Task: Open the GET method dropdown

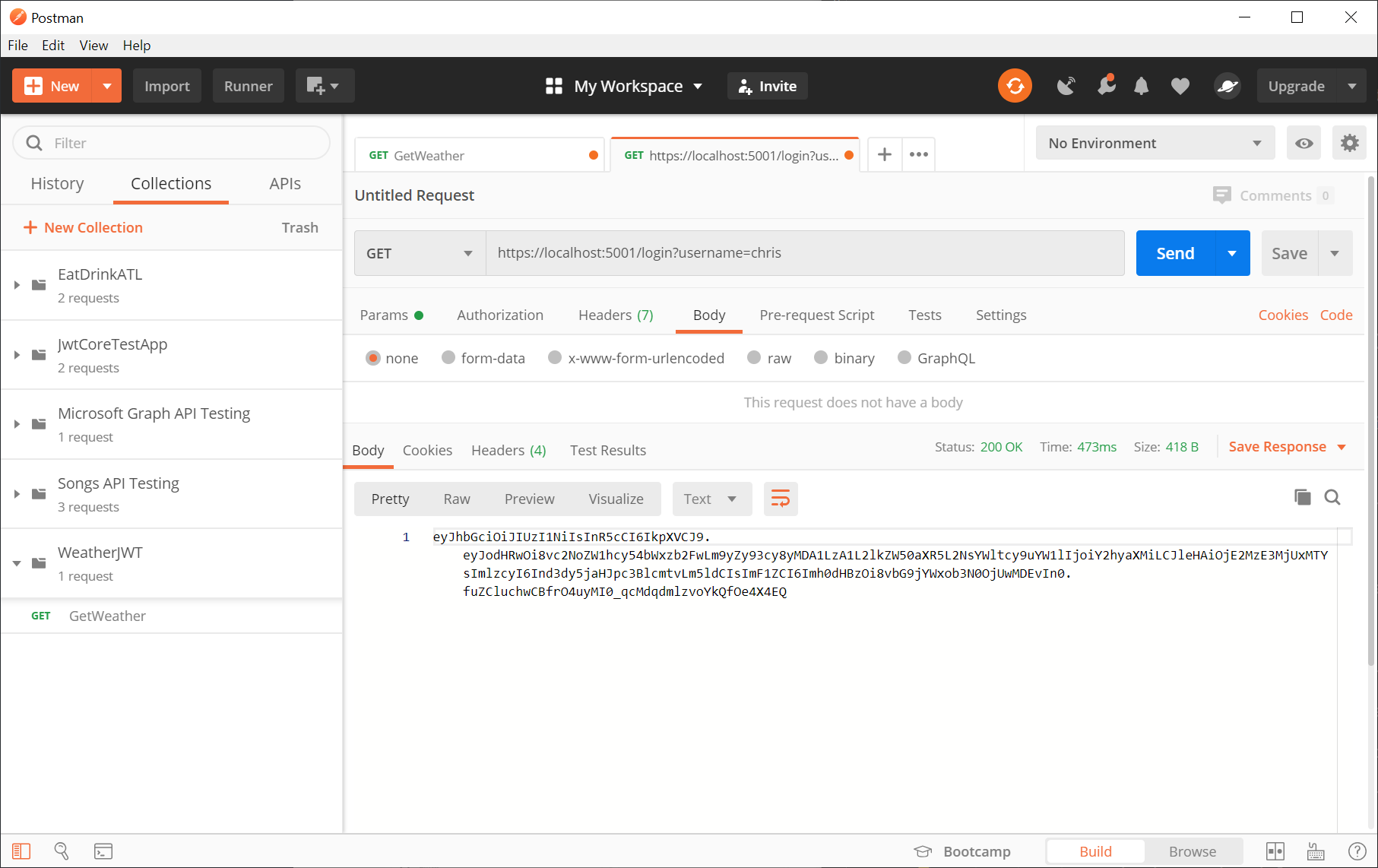Action: [x=420, y=253]
